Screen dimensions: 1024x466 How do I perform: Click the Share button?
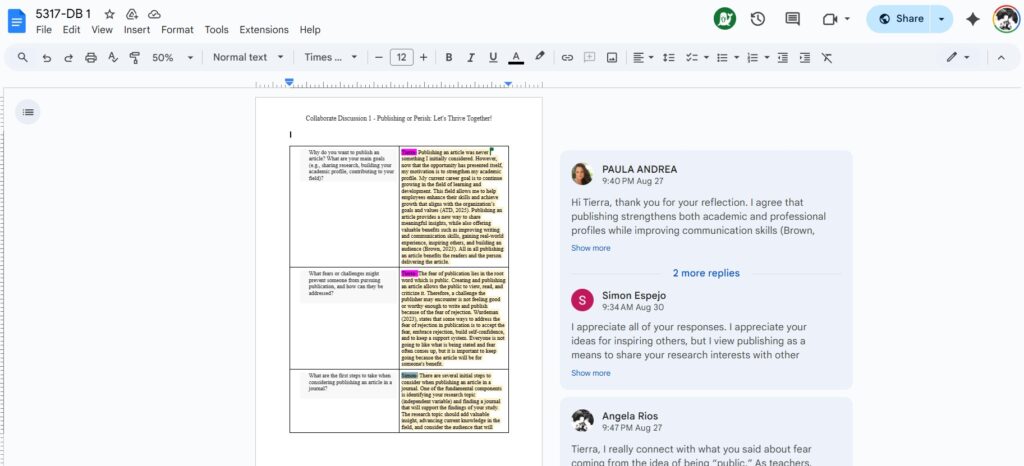coord(898,19)
